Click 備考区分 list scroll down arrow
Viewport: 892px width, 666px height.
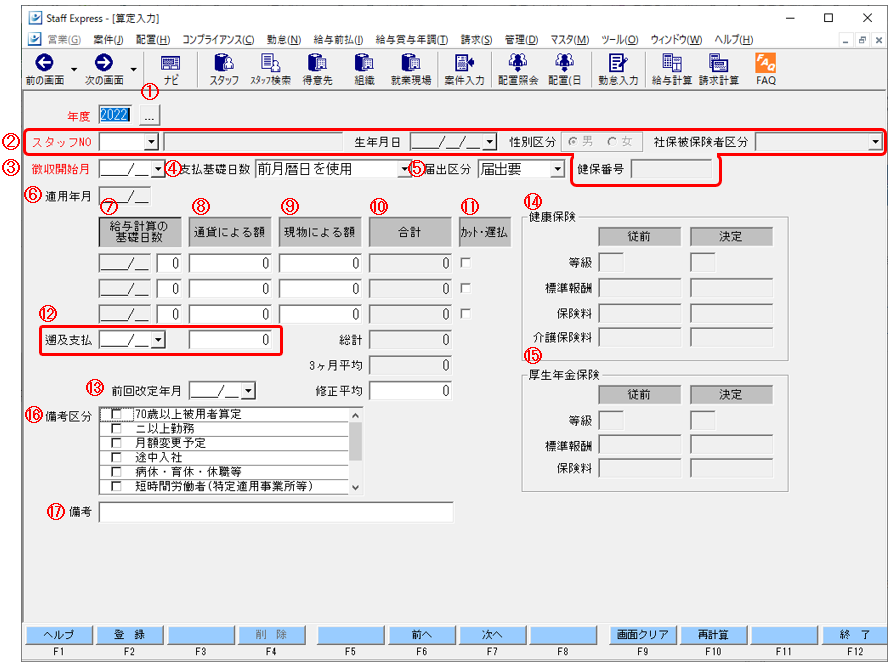pyautogui.click(x=356, y=487)
